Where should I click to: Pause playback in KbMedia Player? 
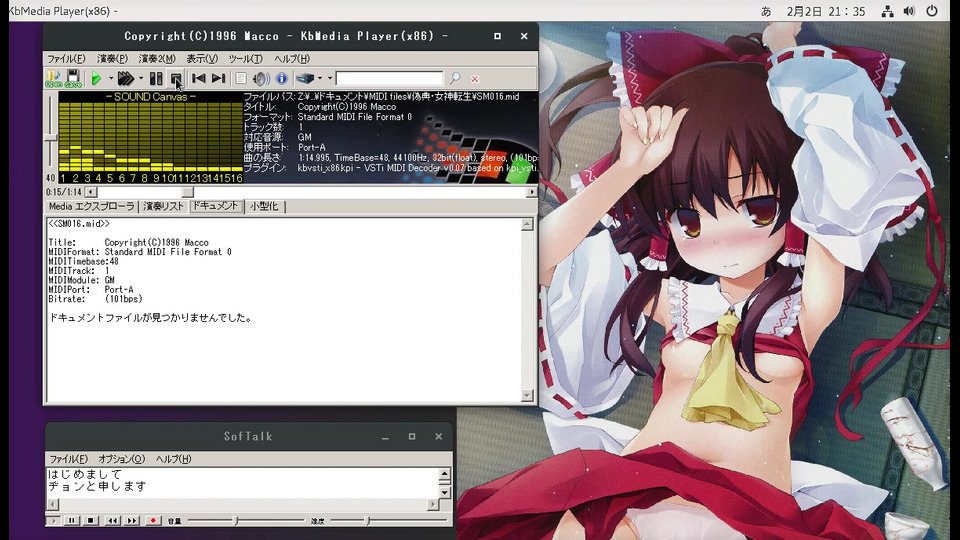(156, 78)
